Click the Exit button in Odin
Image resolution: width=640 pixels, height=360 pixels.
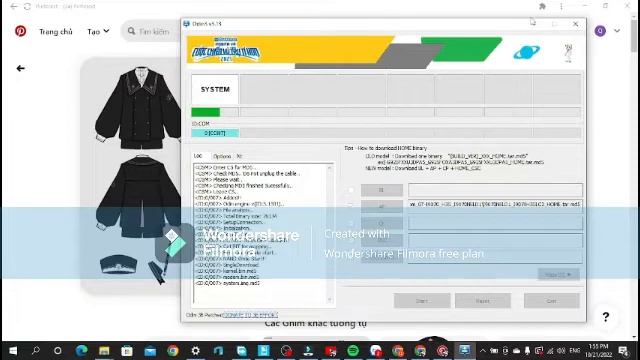pos(551,301)
